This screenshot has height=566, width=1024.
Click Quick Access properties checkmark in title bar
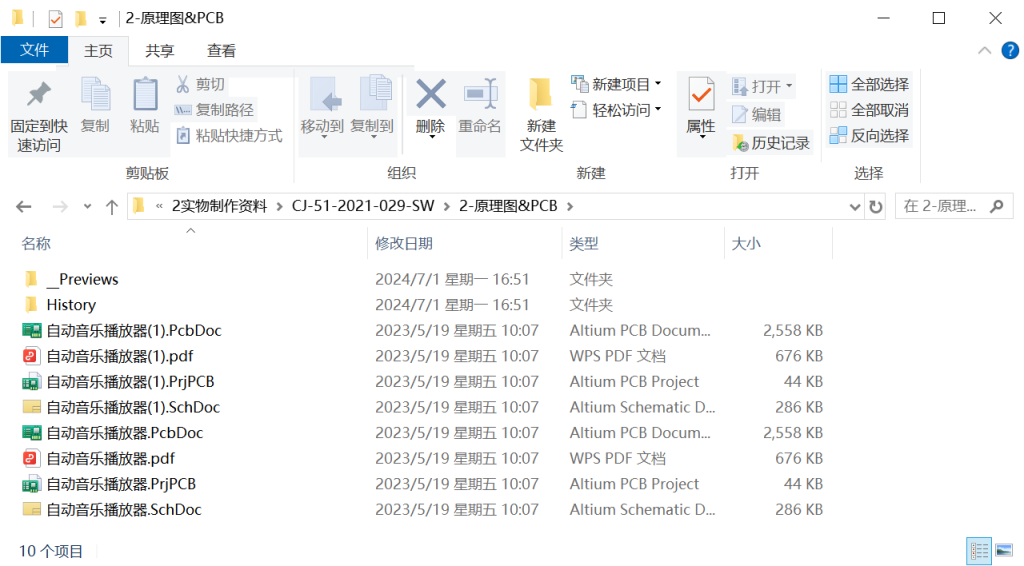(56, 19)
